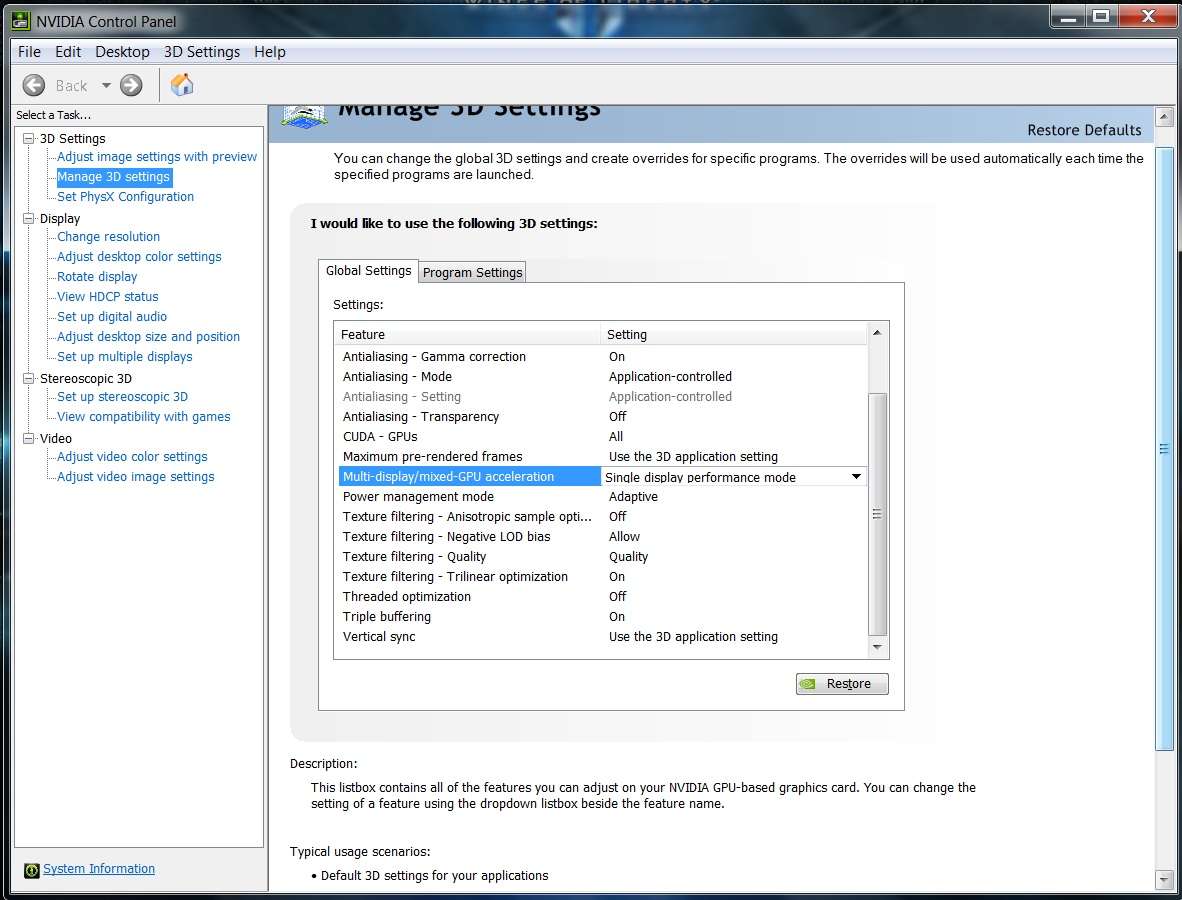Viewport: 1182px width, 900px height.
Task: Click the Adaptive power management value
Action: (633, 496)
